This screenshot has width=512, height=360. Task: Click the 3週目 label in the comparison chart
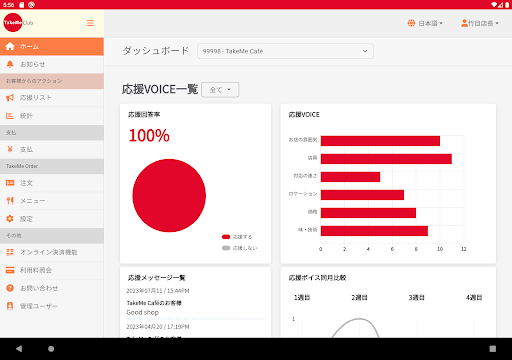417,297
